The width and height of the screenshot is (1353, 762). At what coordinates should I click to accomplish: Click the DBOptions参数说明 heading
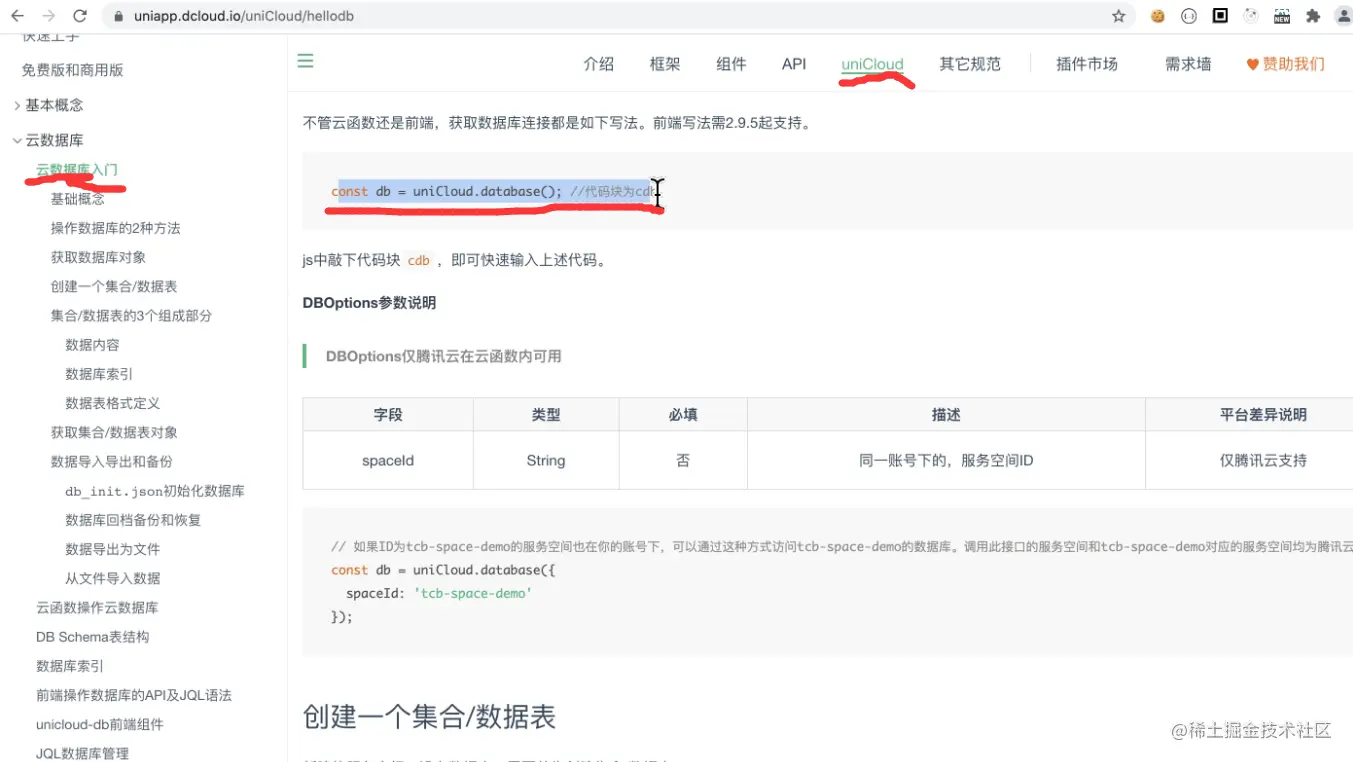369,303
